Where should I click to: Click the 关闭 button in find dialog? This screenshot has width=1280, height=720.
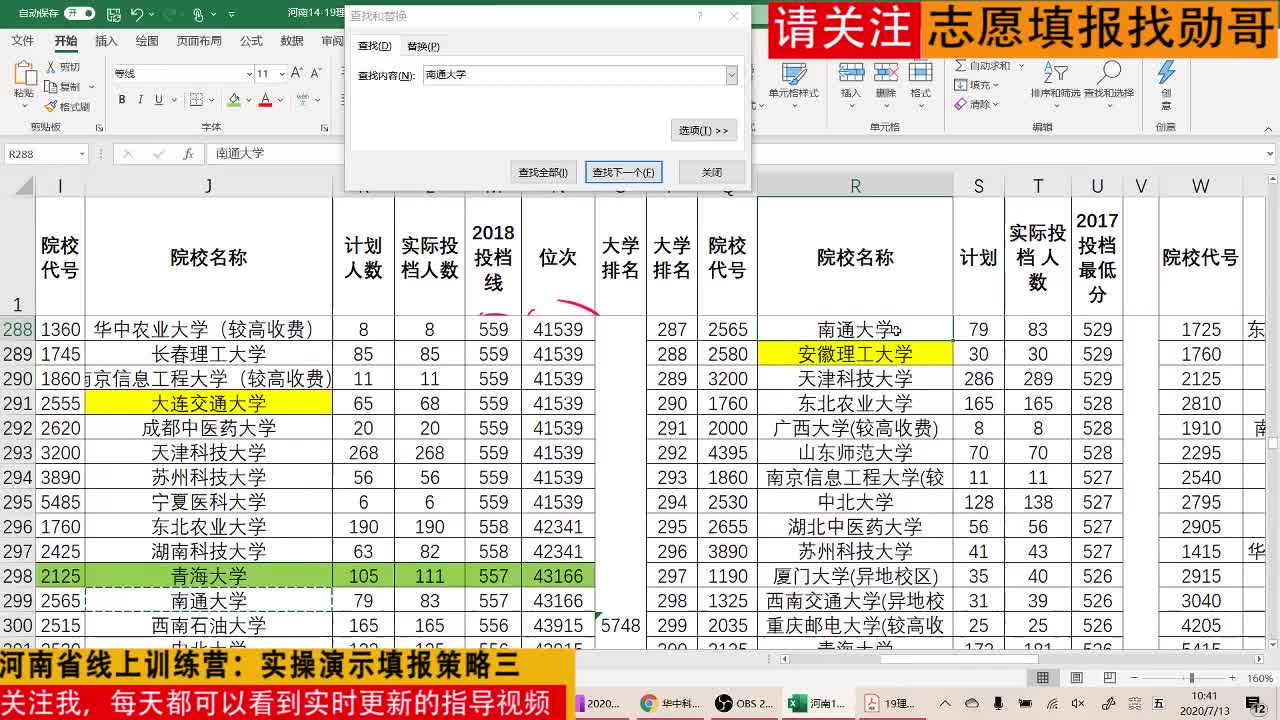pyautogui.click(x=712, y=172)
